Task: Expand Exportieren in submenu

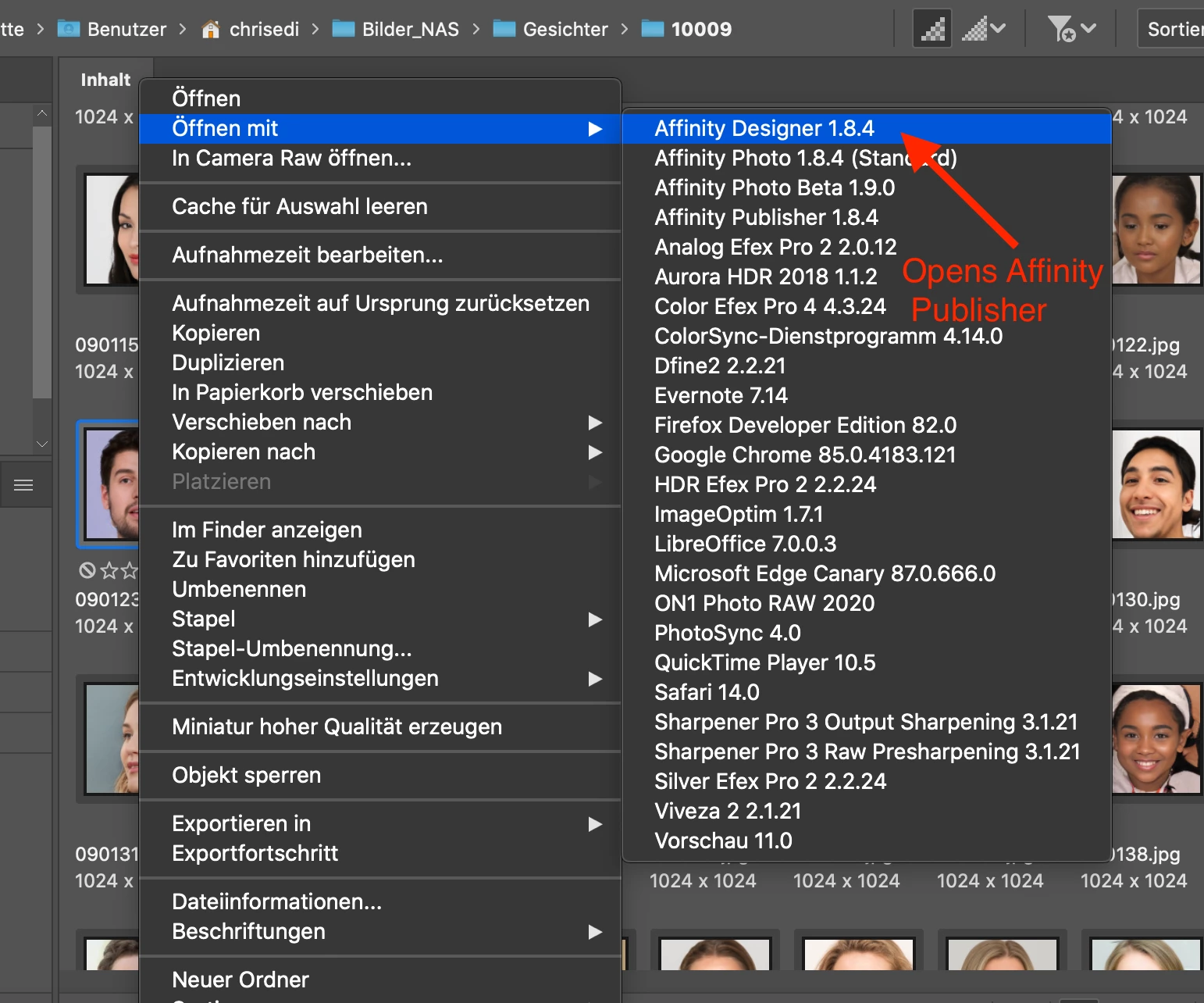Action: point(380,823)
